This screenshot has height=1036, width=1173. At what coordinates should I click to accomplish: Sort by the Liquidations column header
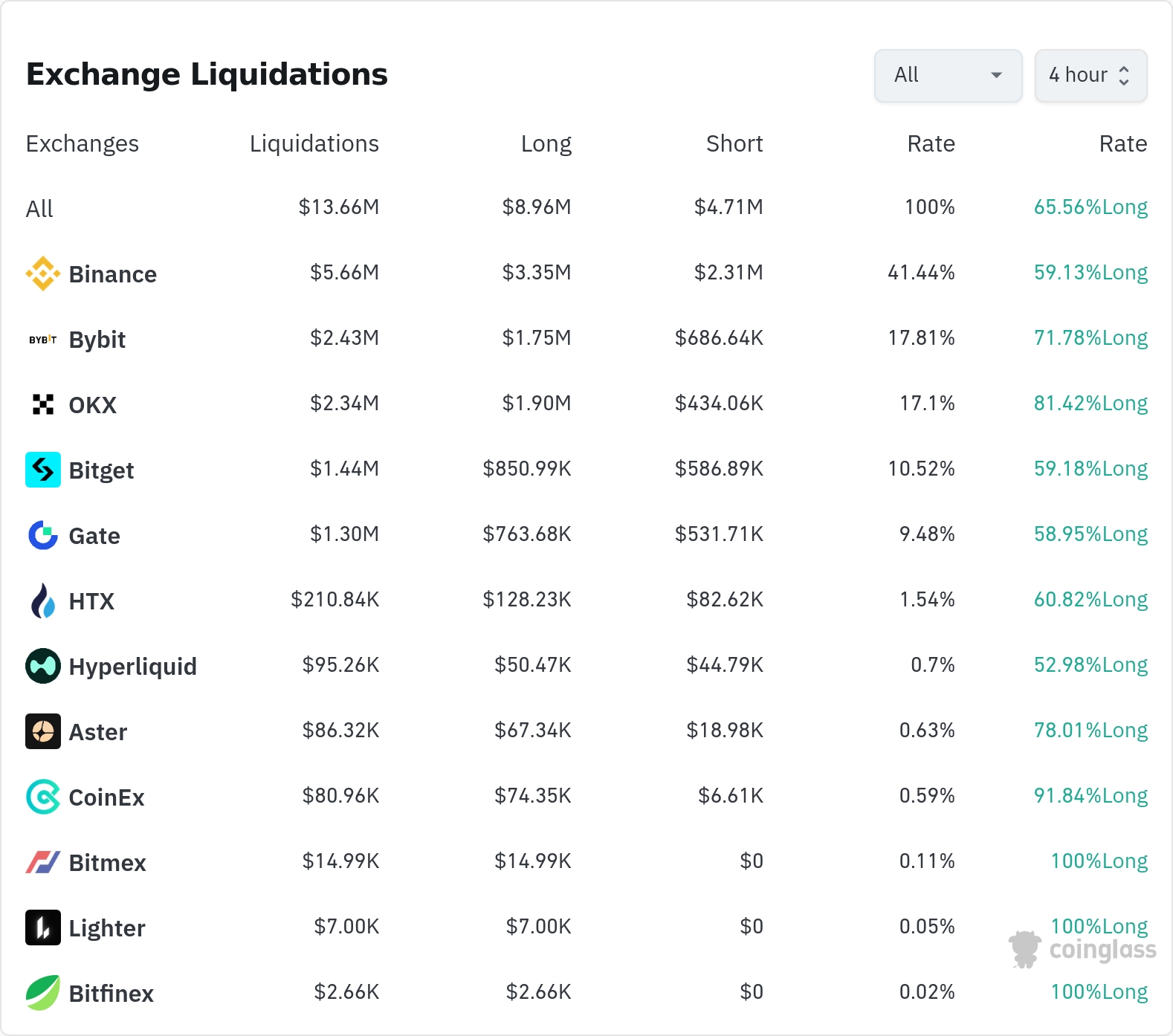tap(314, 143)
